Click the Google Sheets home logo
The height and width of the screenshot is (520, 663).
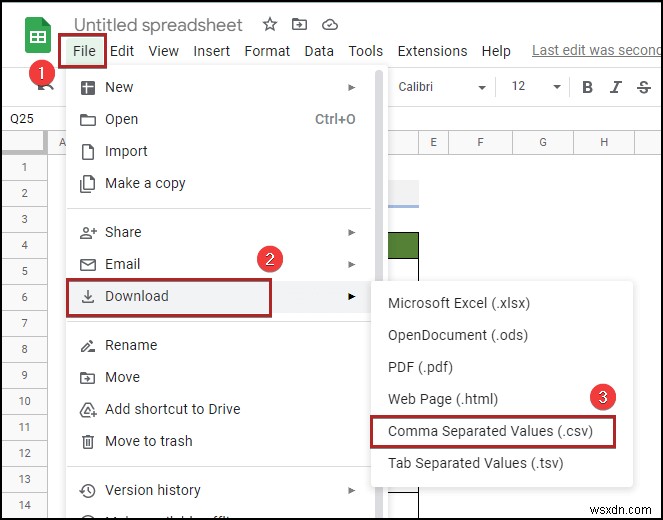(x=38, y=35)
